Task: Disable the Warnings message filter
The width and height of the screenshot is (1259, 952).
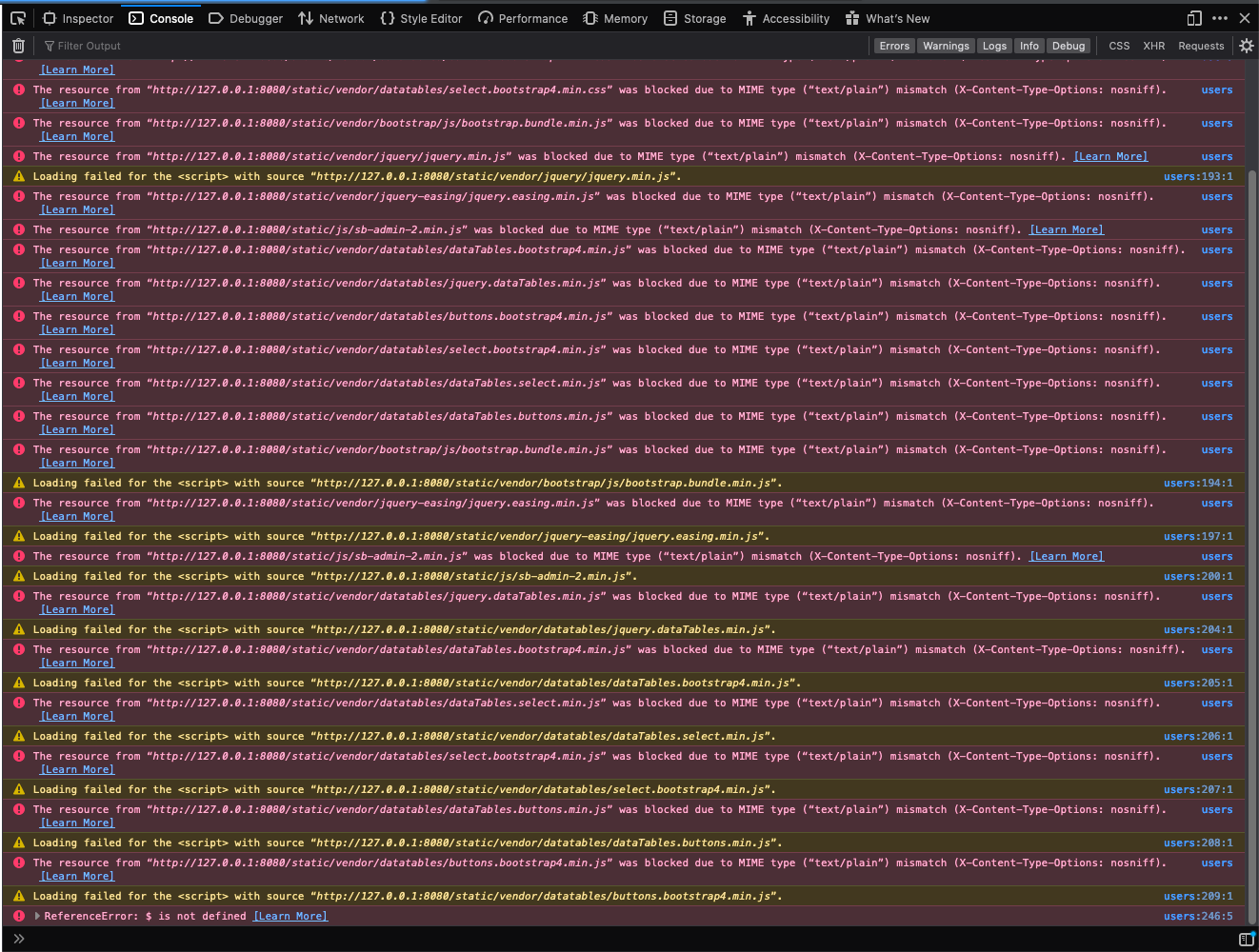Action: click(946, 45)
